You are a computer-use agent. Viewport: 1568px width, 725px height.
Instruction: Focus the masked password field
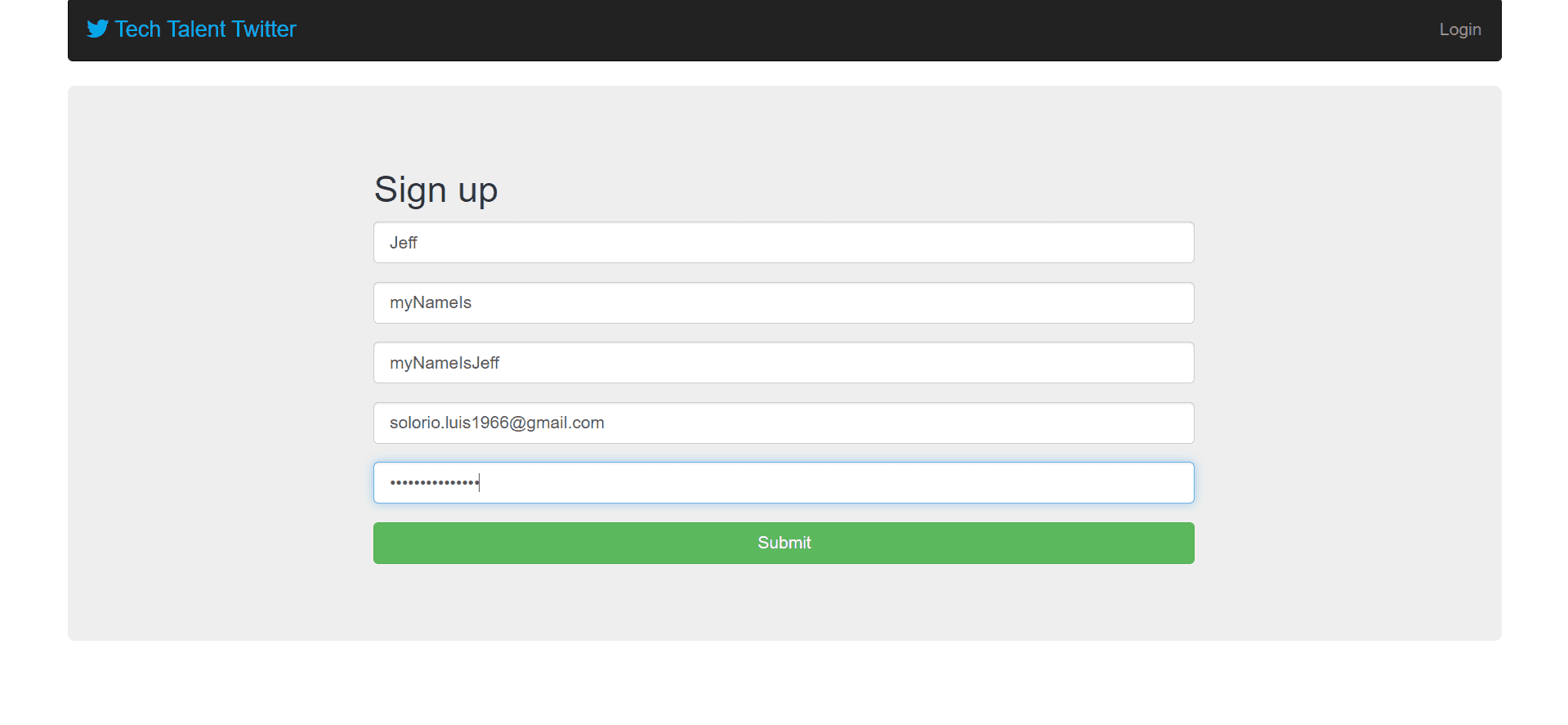click(x=784, y=483)
